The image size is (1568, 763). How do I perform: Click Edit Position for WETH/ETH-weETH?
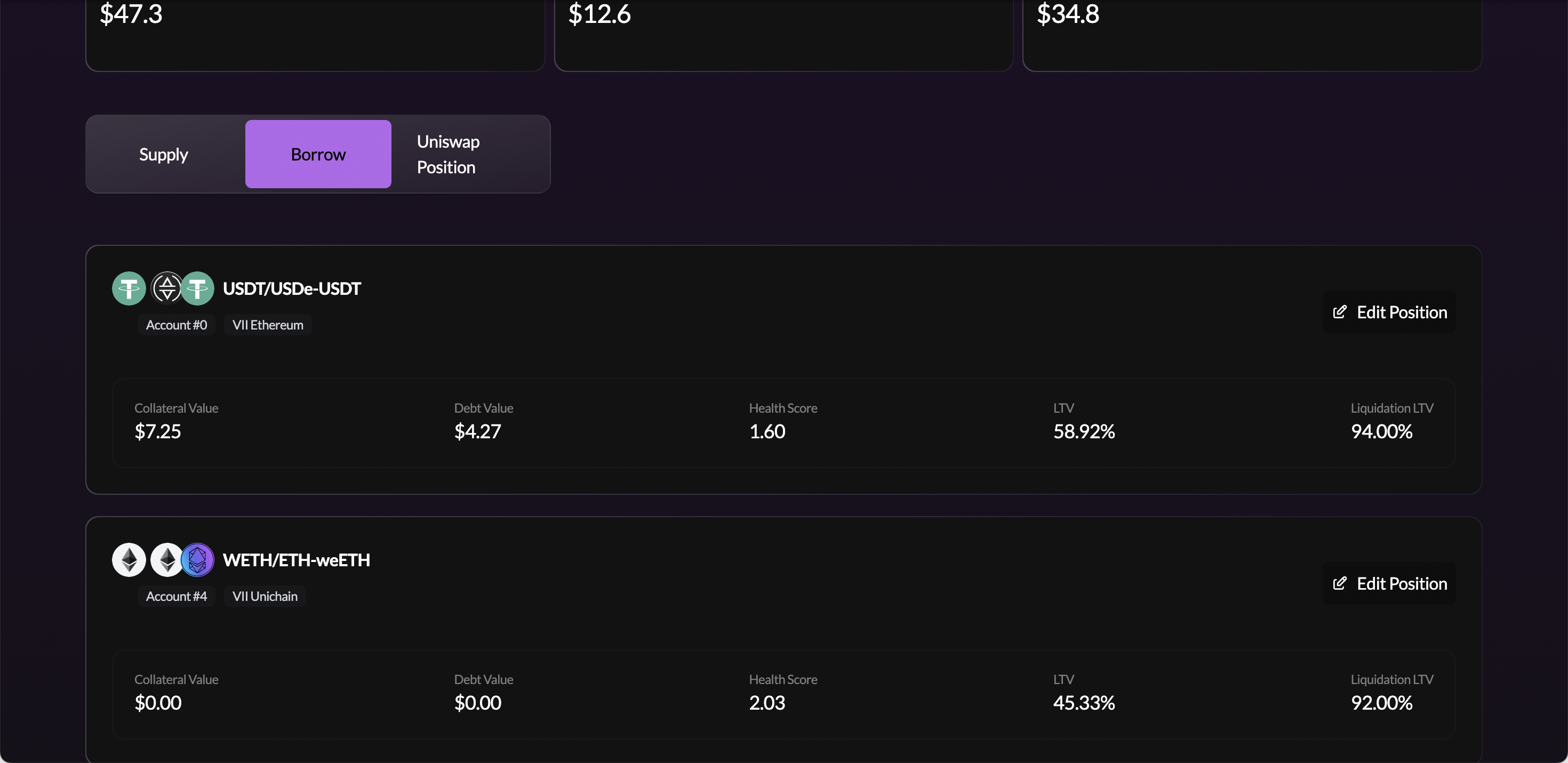[1390, 583]
